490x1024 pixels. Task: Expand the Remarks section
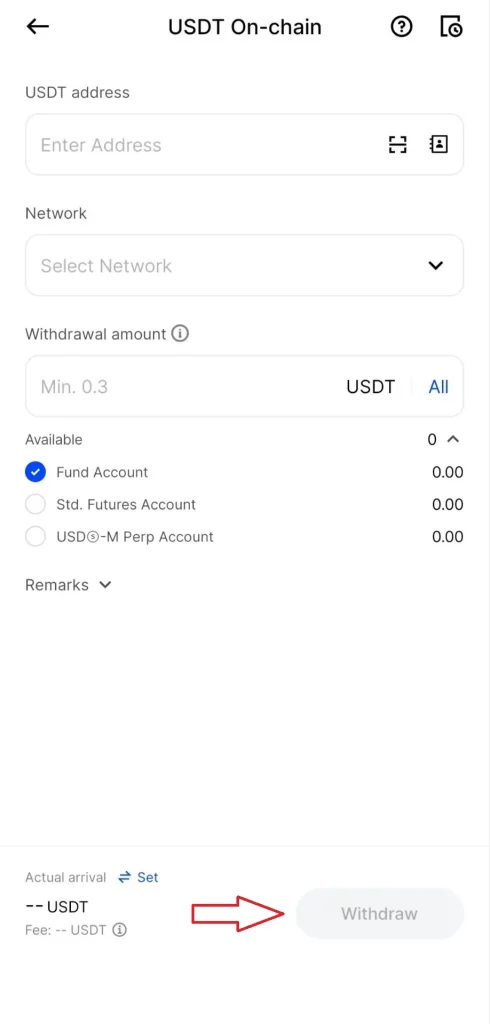(x=68, y=584)
